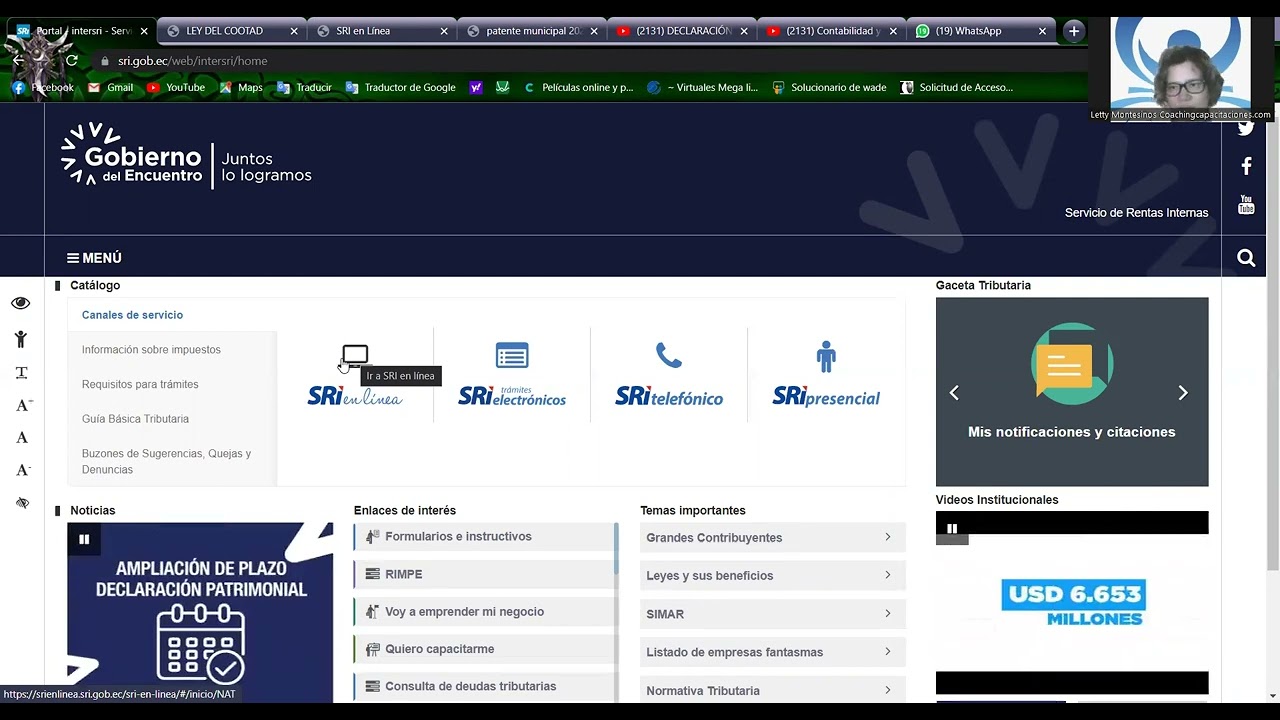Screen dimensions: 1280x720
Task: Open the YouTube icon in the page's right sidebar
Action: click(1246, 205)
